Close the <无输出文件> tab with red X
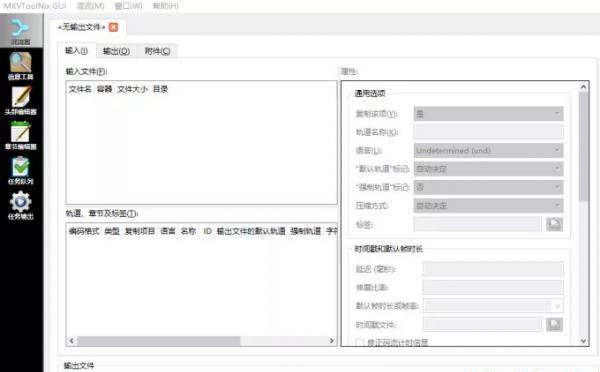Image resolution: width=600 pixels, height=372 pixels. pos(113,27)
